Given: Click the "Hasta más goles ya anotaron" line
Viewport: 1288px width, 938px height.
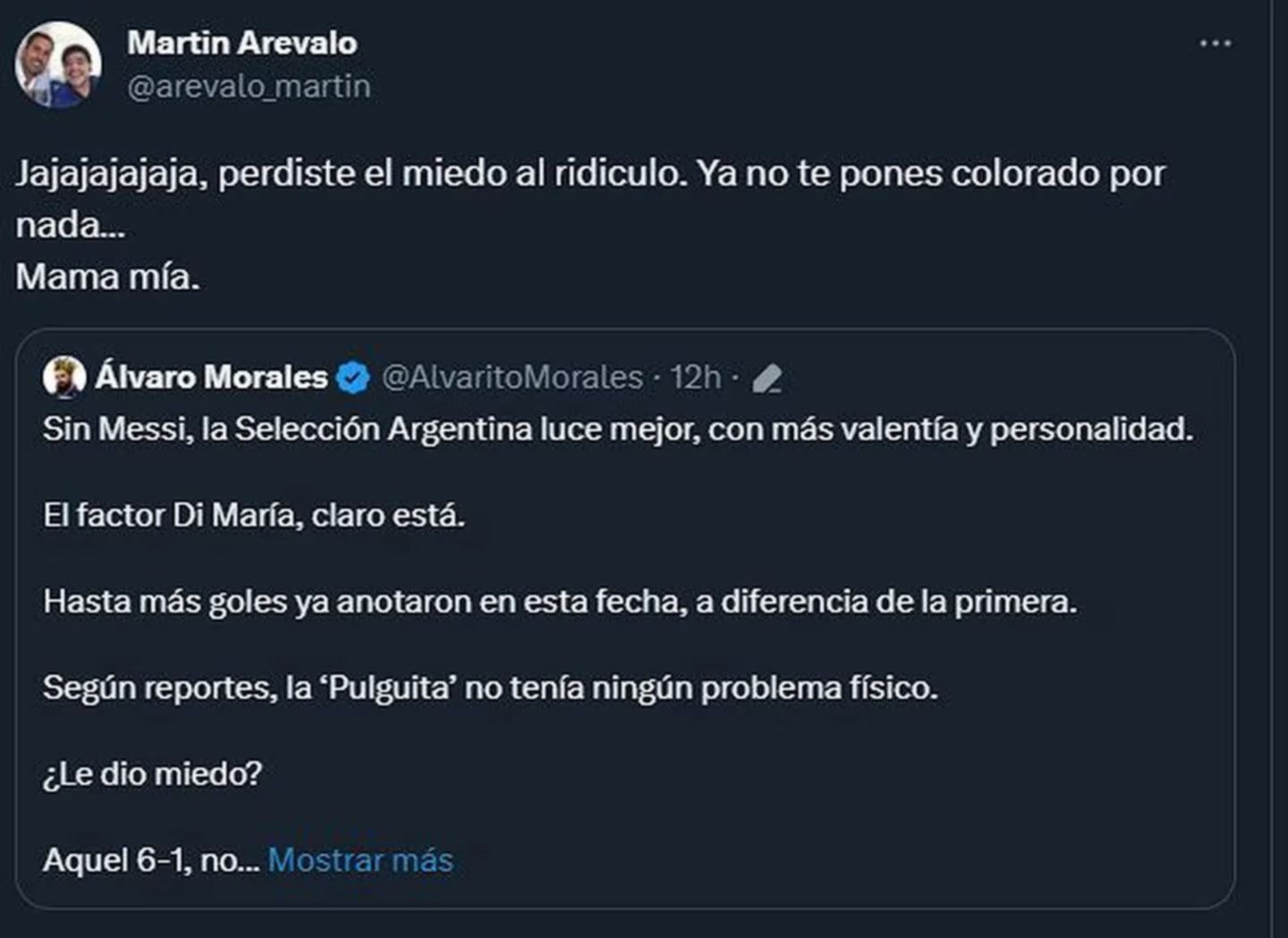Looking at the screenshot, I should (x=560, y=602).
